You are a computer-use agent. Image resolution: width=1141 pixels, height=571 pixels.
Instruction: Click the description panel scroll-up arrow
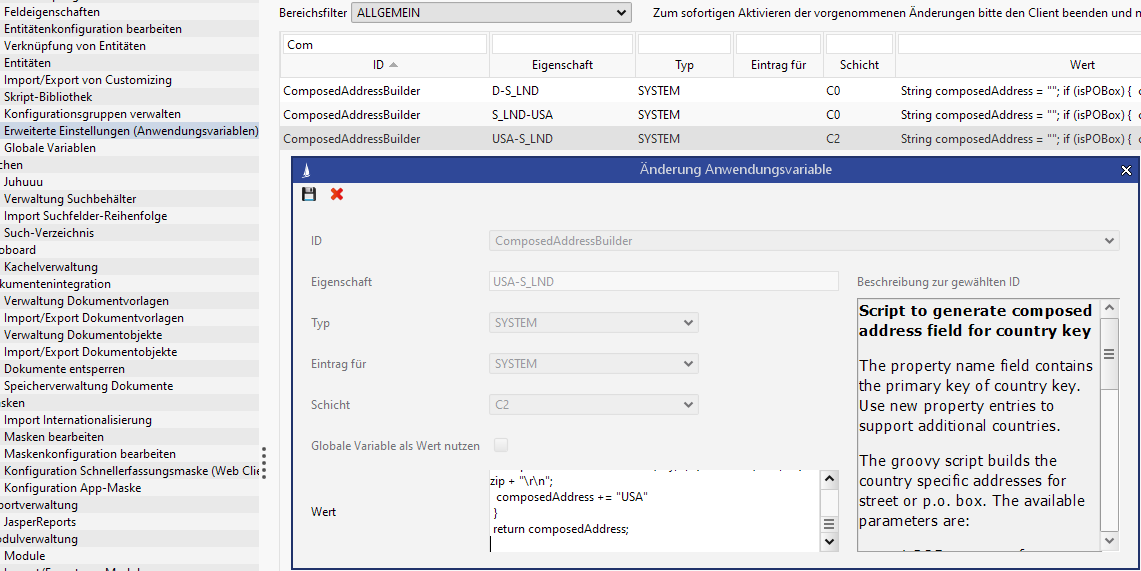1109,309
